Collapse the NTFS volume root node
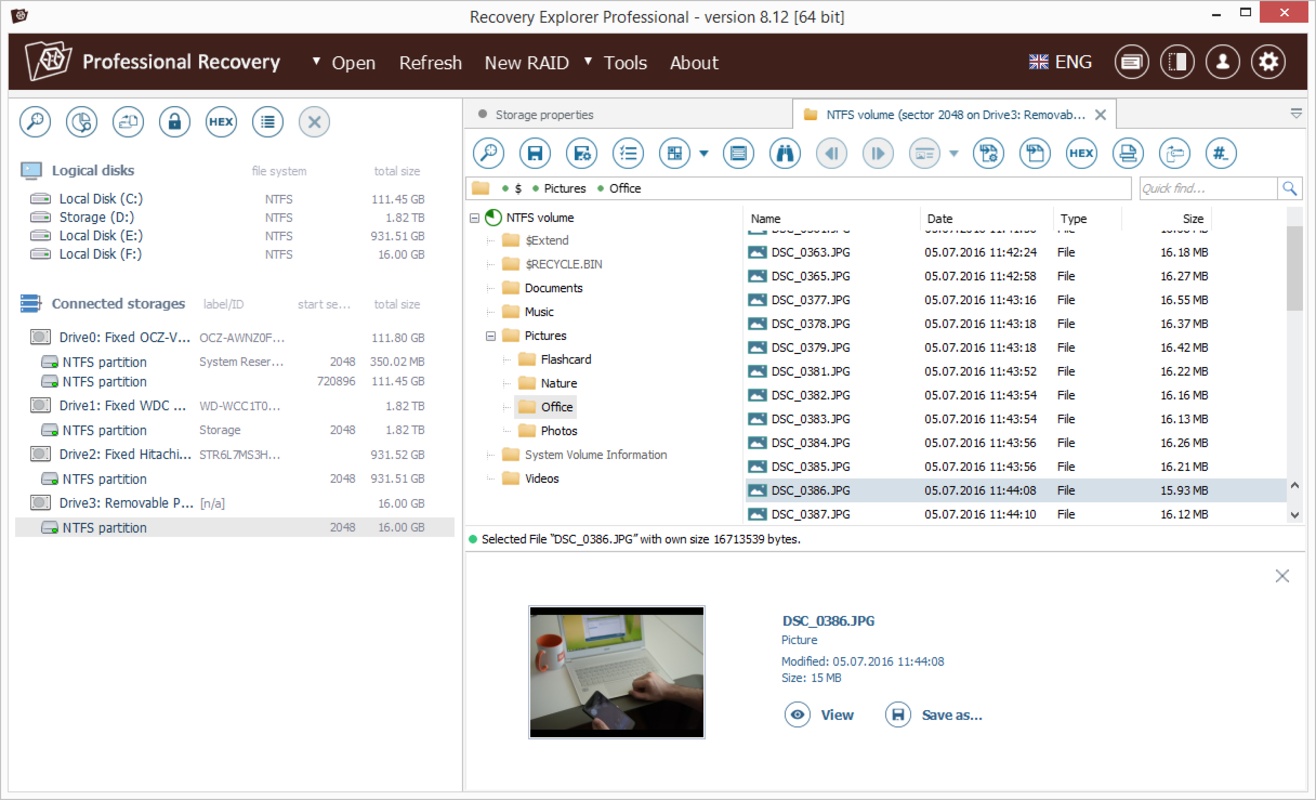Image resolution: width=1316 pixels, height=800 pixels. (x=475, y=218)
